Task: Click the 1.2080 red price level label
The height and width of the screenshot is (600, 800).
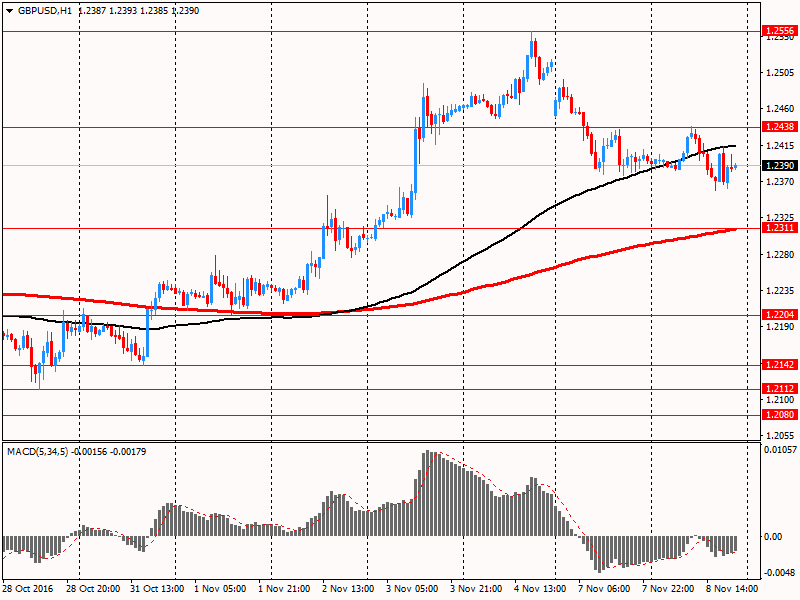Action: 780,414
